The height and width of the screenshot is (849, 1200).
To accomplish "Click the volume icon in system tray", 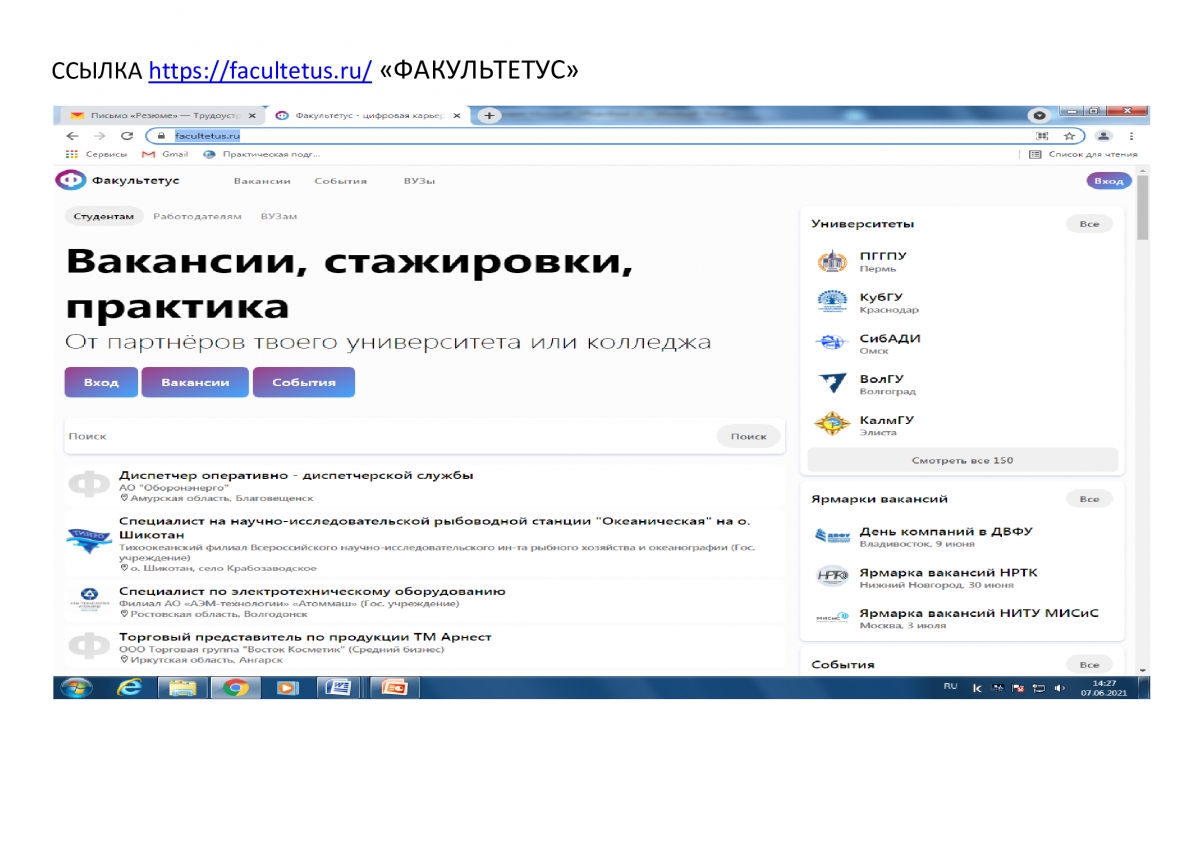I will pyautogui.click(x=1060, y=688).
